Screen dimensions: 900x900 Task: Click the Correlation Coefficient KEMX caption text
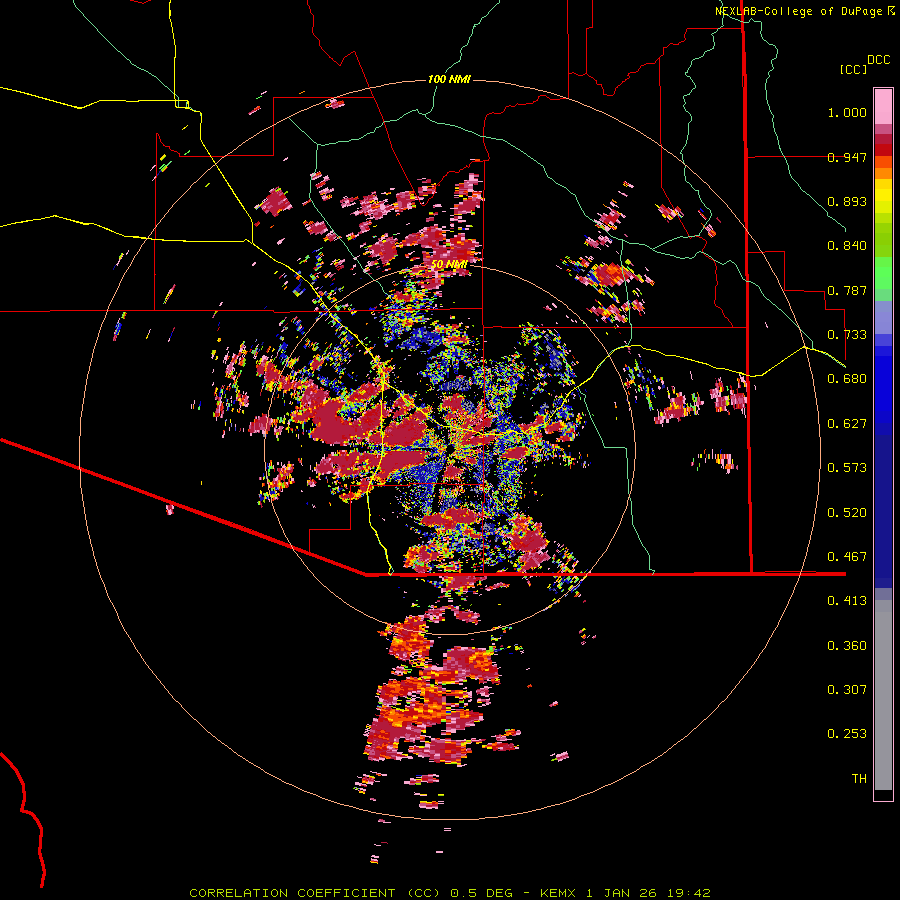(x=450, y=893)
